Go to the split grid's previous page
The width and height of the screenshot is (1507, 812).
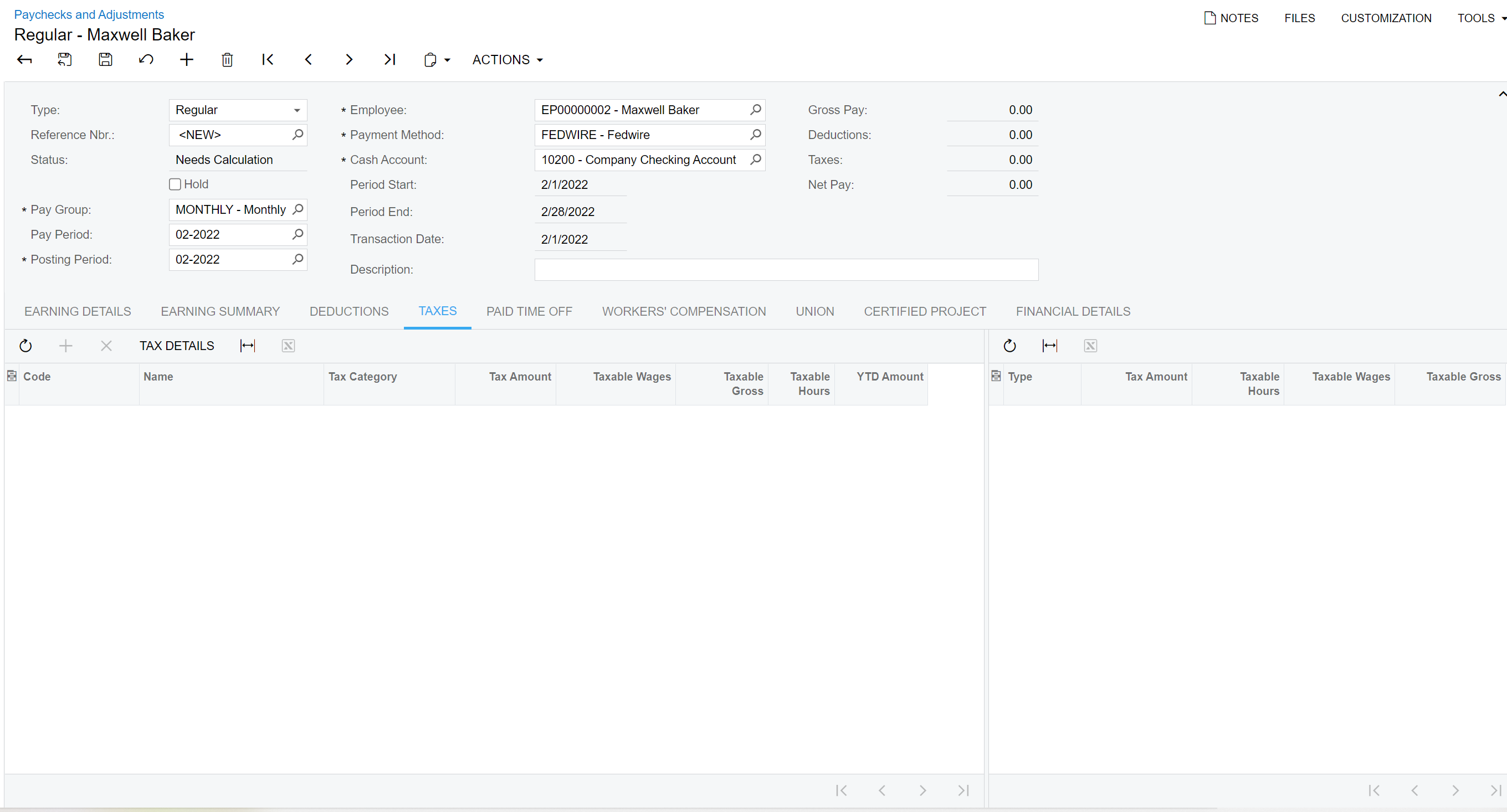tap(1414, 790)
